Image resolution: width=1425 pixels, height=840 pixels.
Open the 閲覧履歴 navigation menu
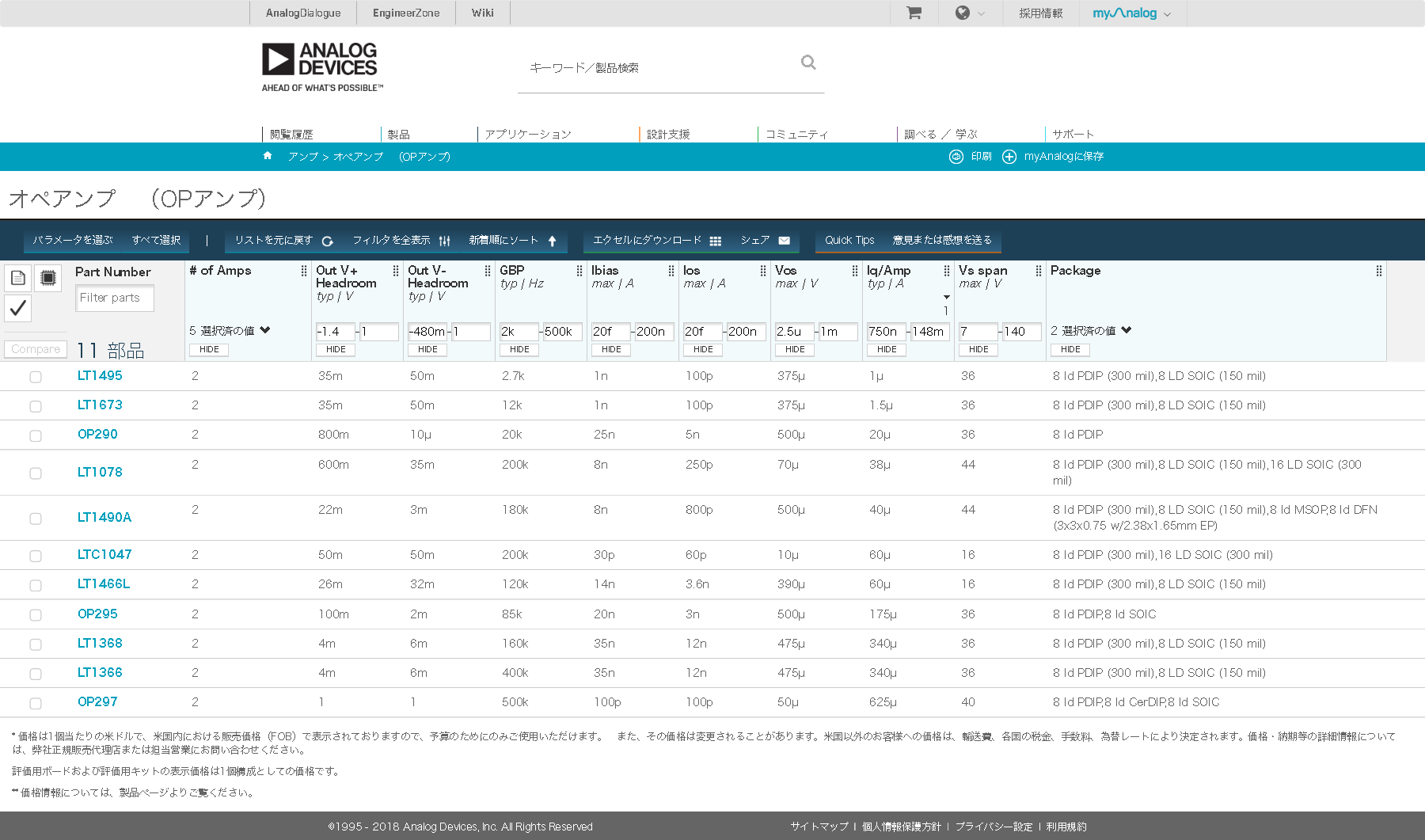[291, 134]
